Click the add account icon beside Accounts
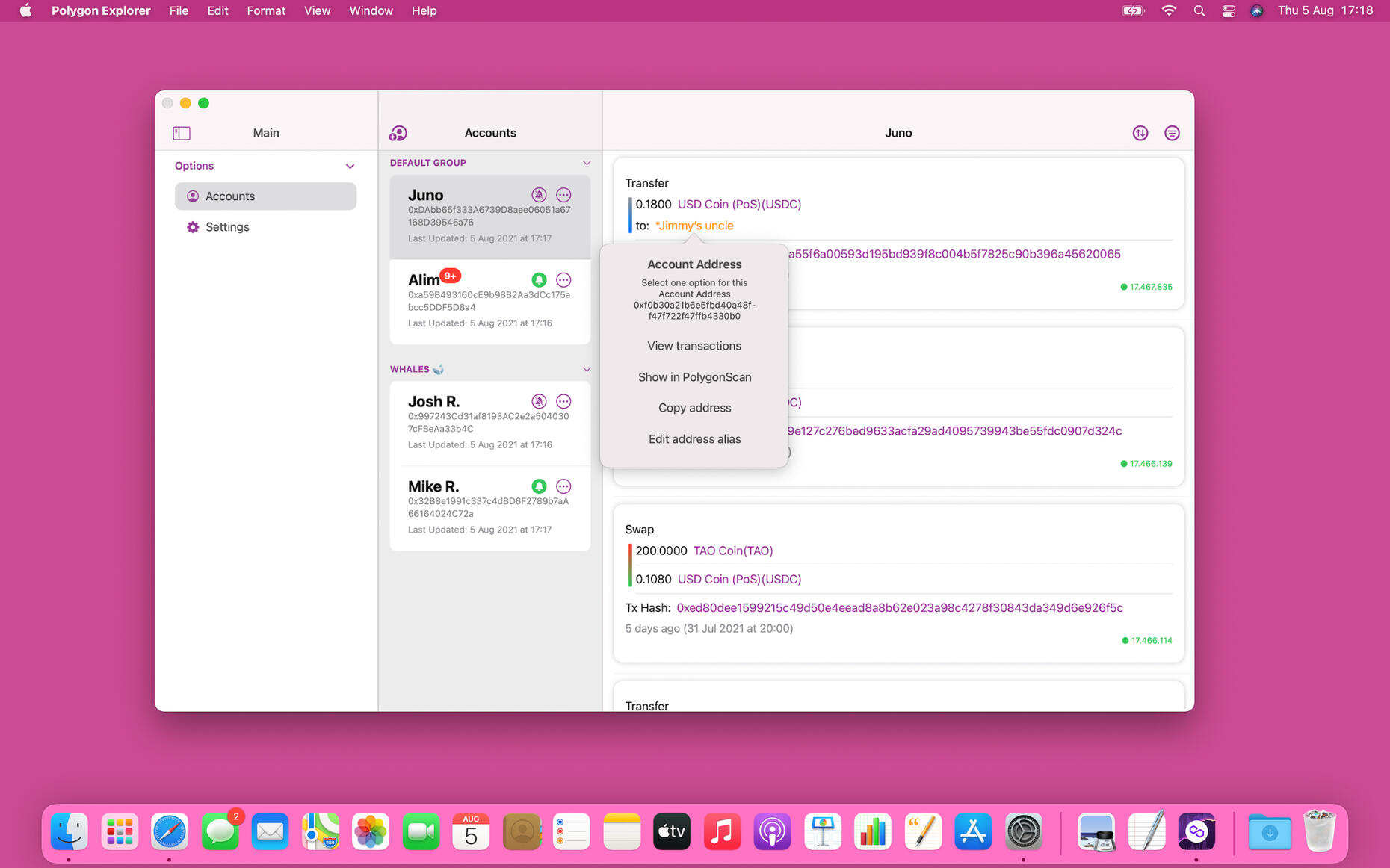This screenshot has width=1390, height=868. [398, 133]
